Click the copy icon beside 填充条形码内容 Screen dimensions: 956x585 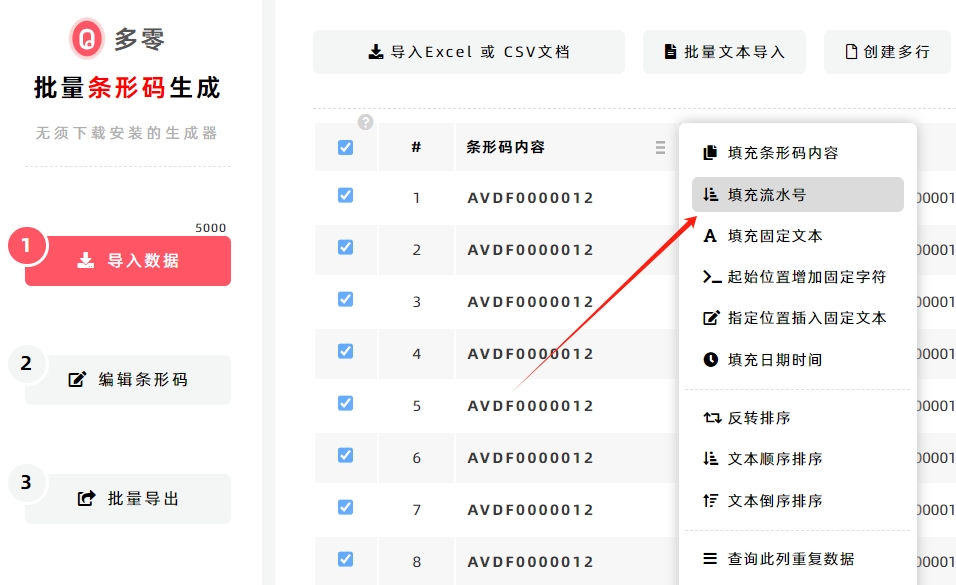710,153
